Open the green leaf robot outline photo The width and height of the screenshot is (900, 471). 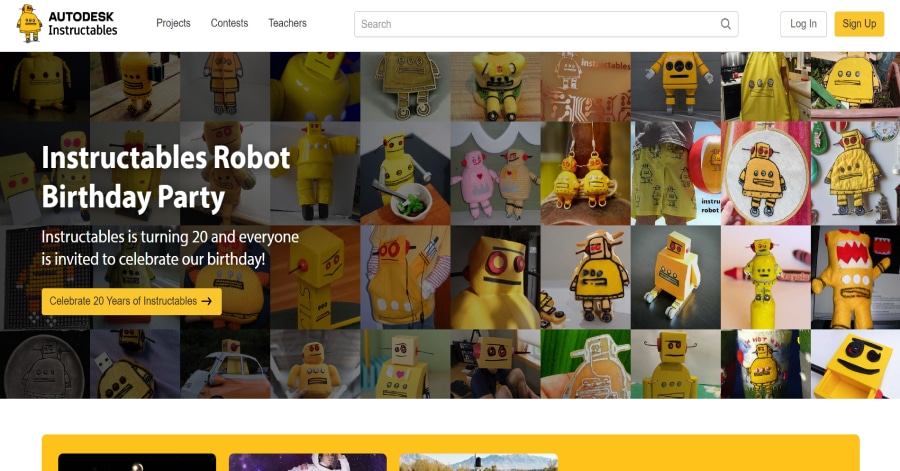(585, 364)
